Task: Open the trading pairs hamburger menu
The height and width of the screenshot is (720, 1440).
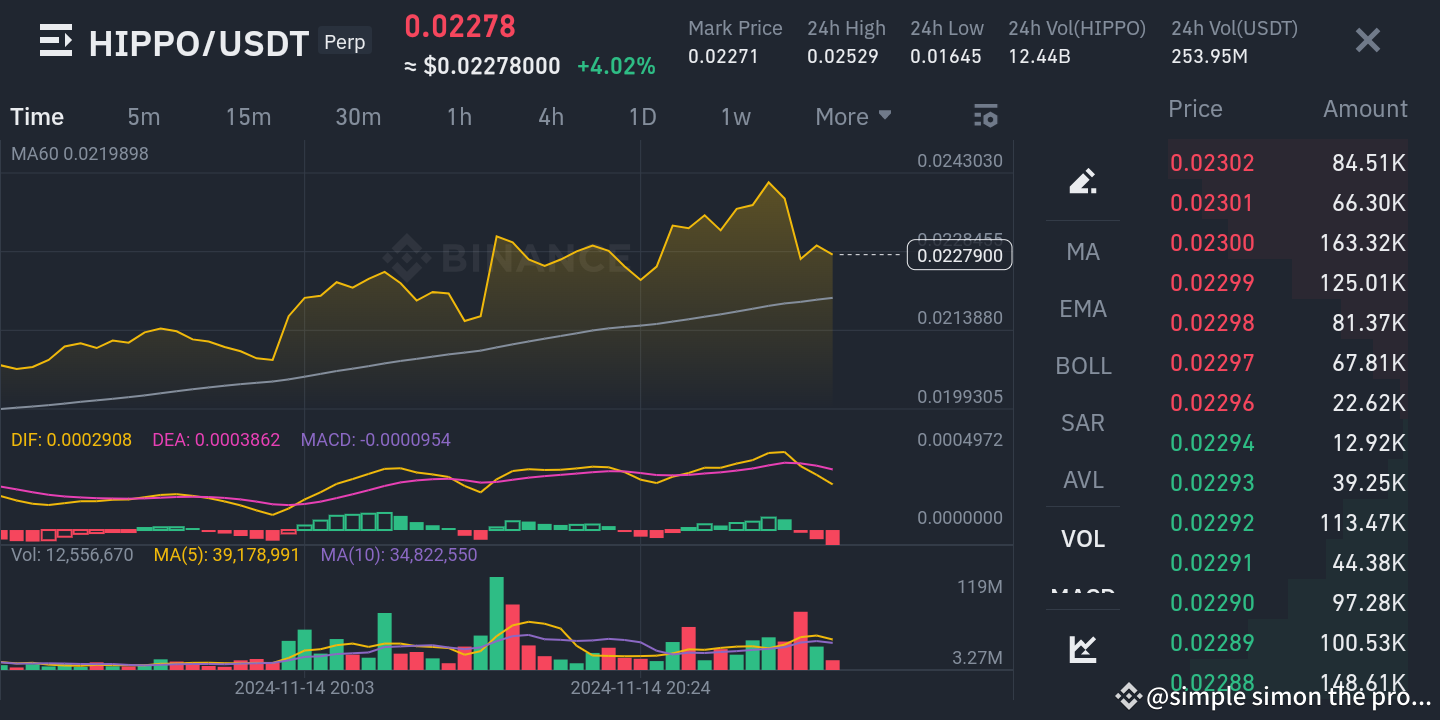Action: (55, 40)
